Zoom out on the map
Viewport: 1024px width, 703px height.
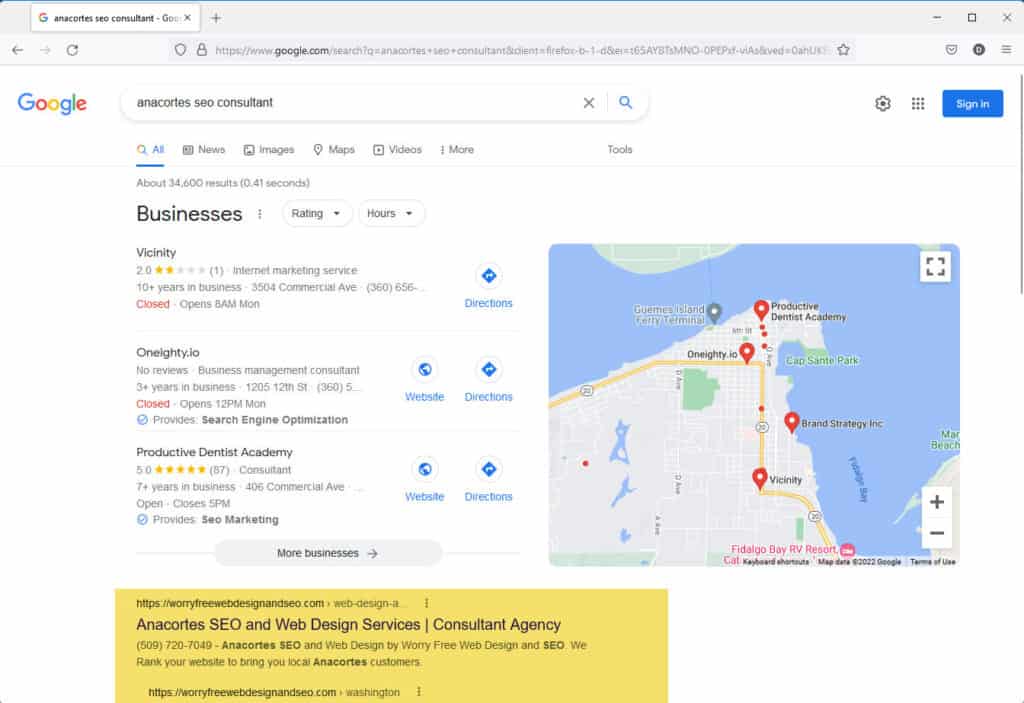coord(936,532)
